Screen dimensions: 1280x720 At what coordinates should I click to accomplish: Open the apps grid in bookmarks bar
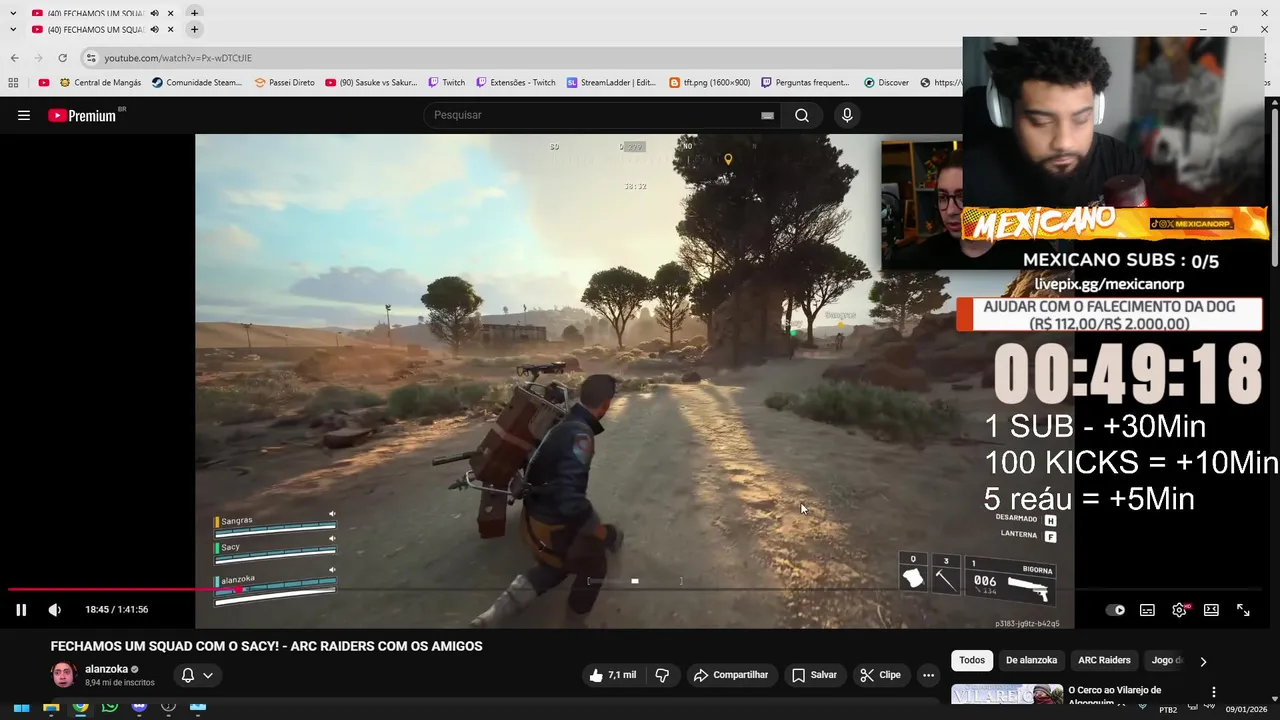(x=13, y=83)
